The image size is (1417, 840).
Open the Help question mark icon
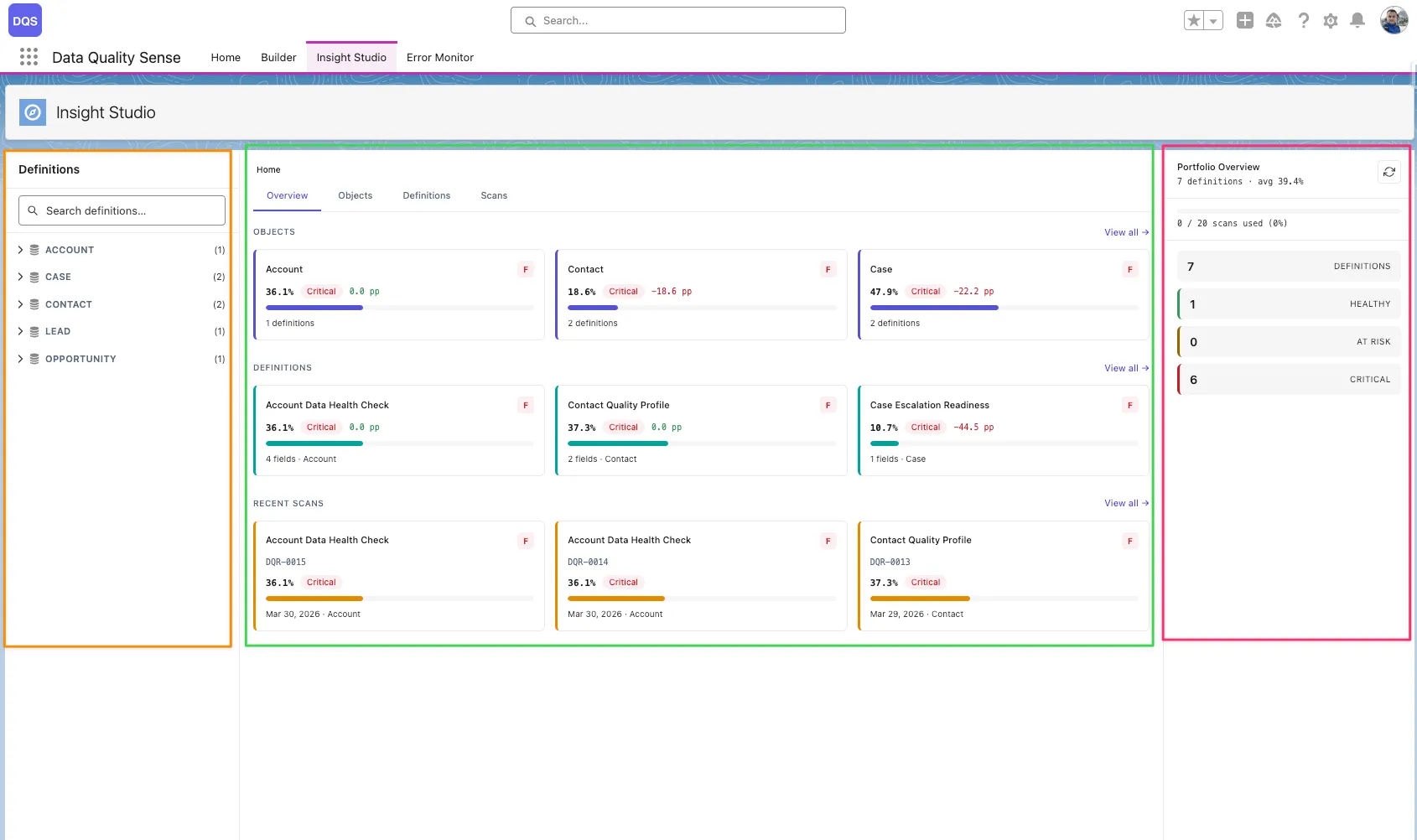coord(1302,20)
